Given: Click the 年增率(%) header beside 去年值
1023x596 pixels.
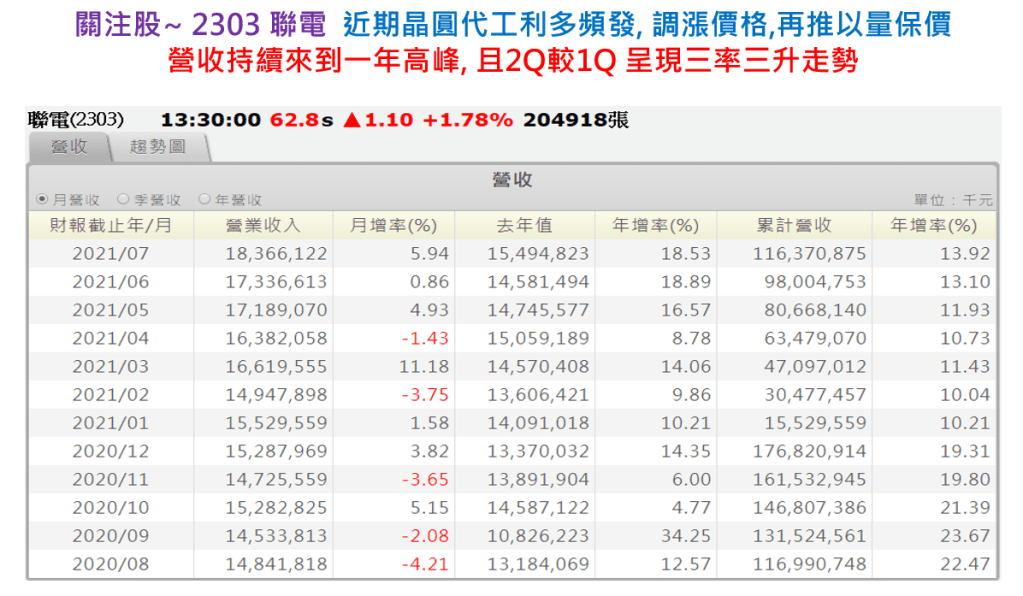Looking at the screenshot, I should point(655,226).
